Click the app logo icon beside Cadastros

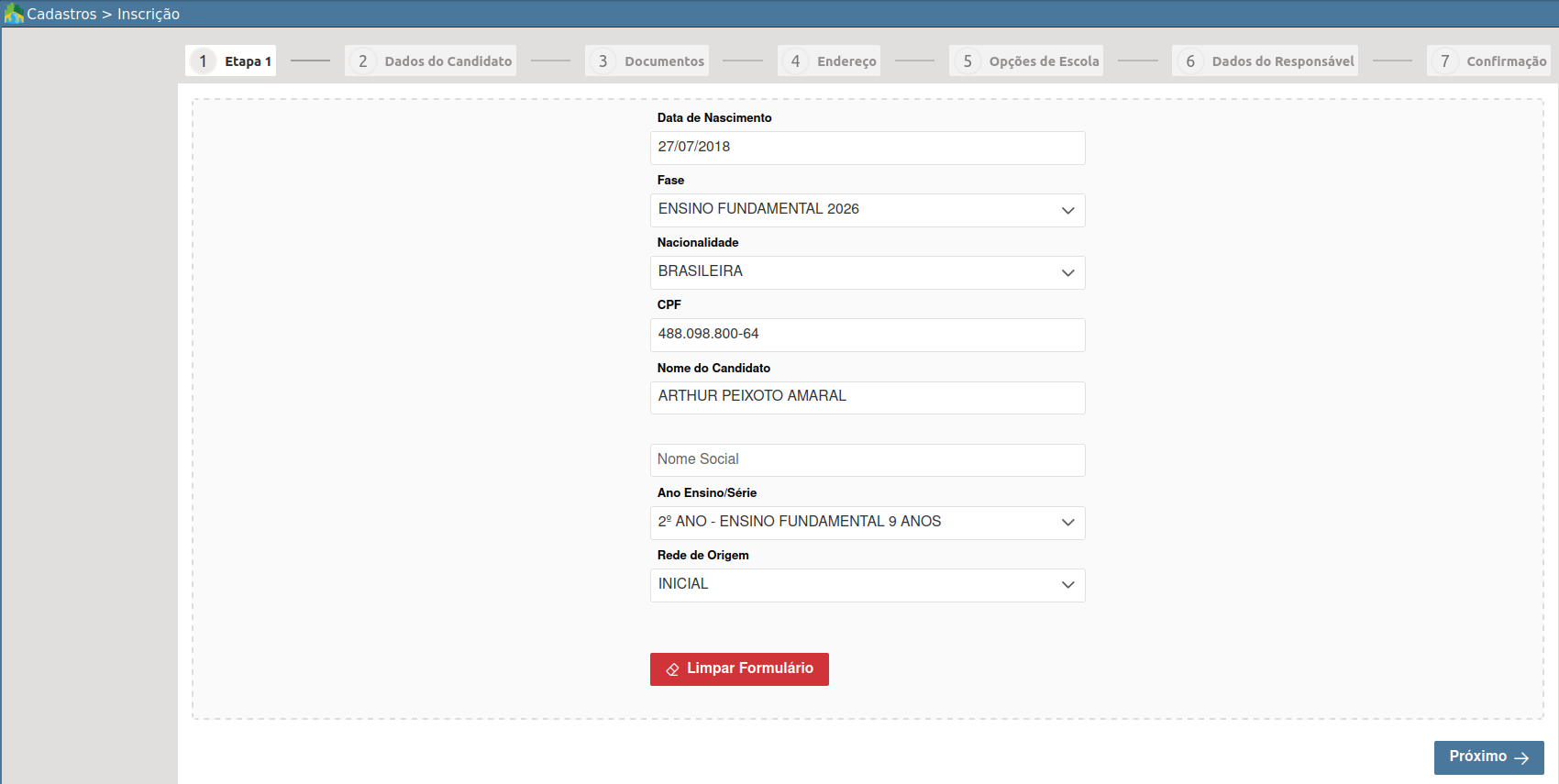(x=14, y=14)
